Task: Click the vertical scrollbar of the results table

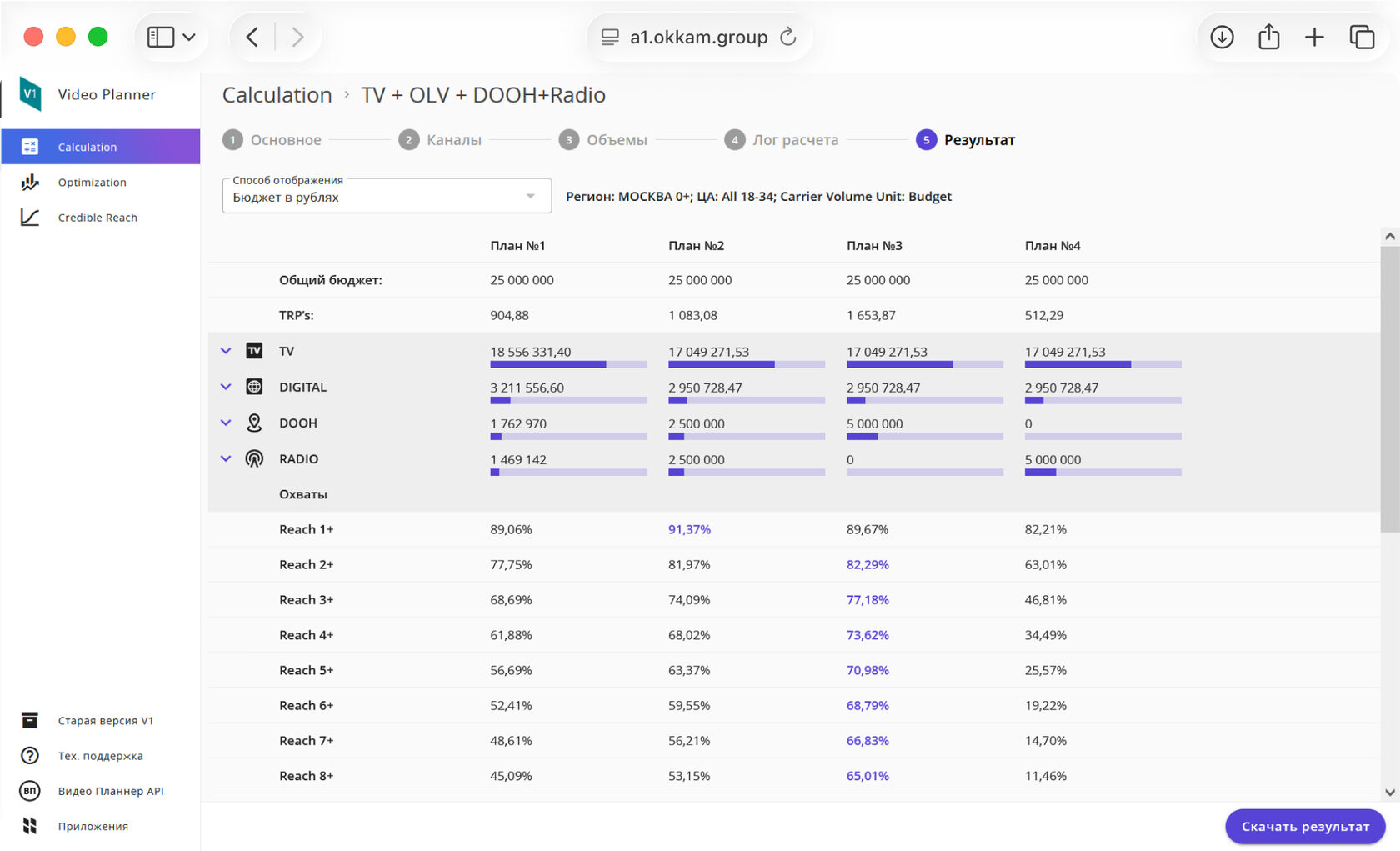Action: click(x=1389, y=388)
